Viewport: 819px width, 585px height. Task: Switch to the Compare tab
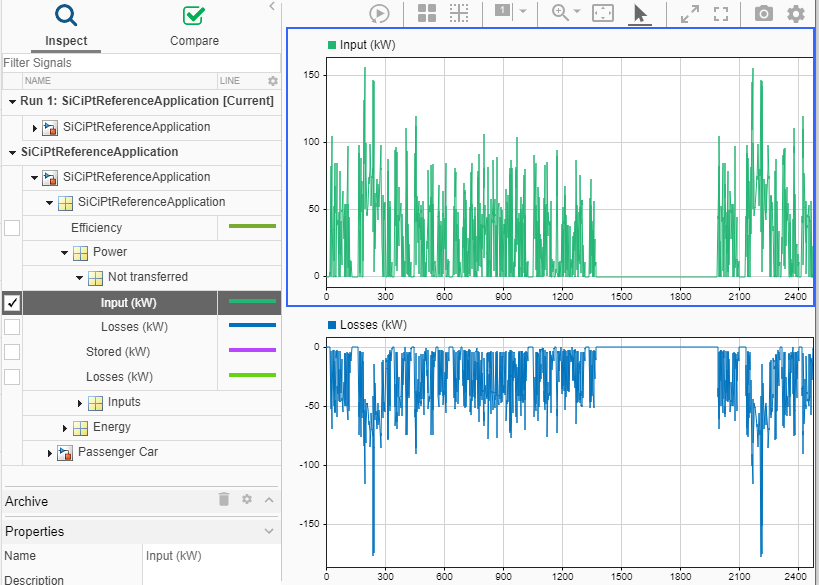[194, 27]
